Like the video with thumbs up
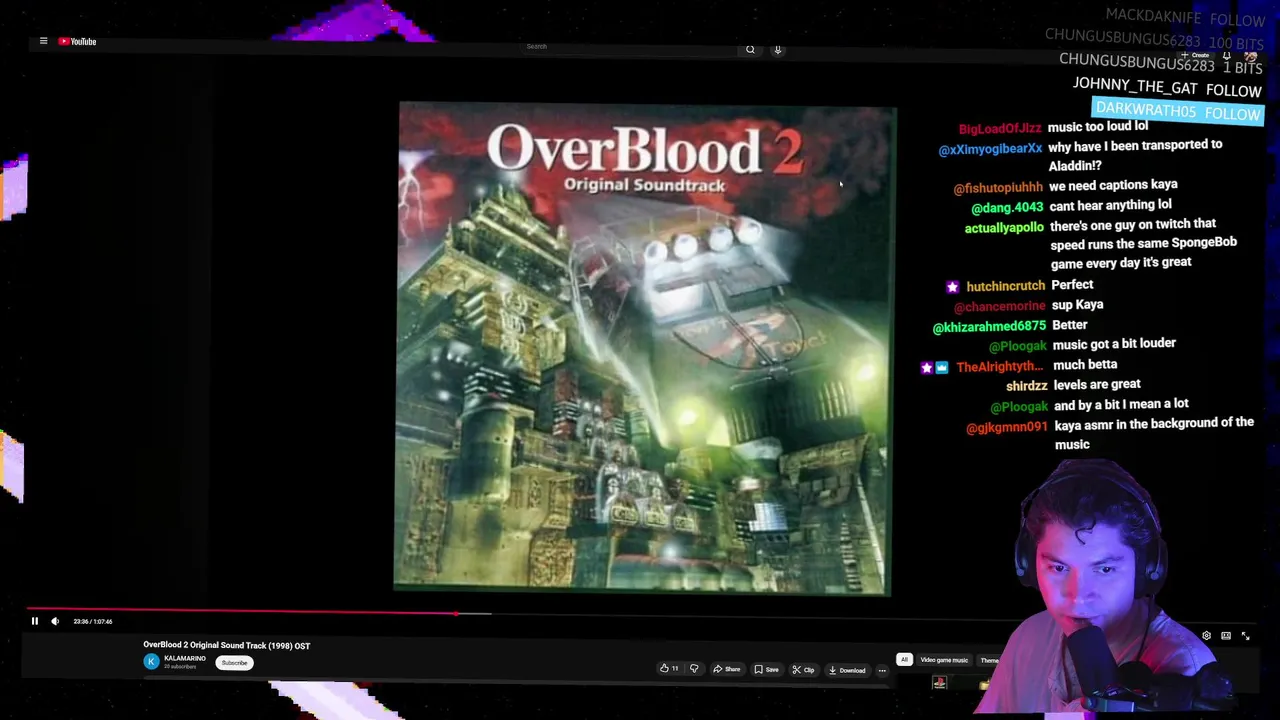Screen dimensions: 1280x720 pos(669,669)
